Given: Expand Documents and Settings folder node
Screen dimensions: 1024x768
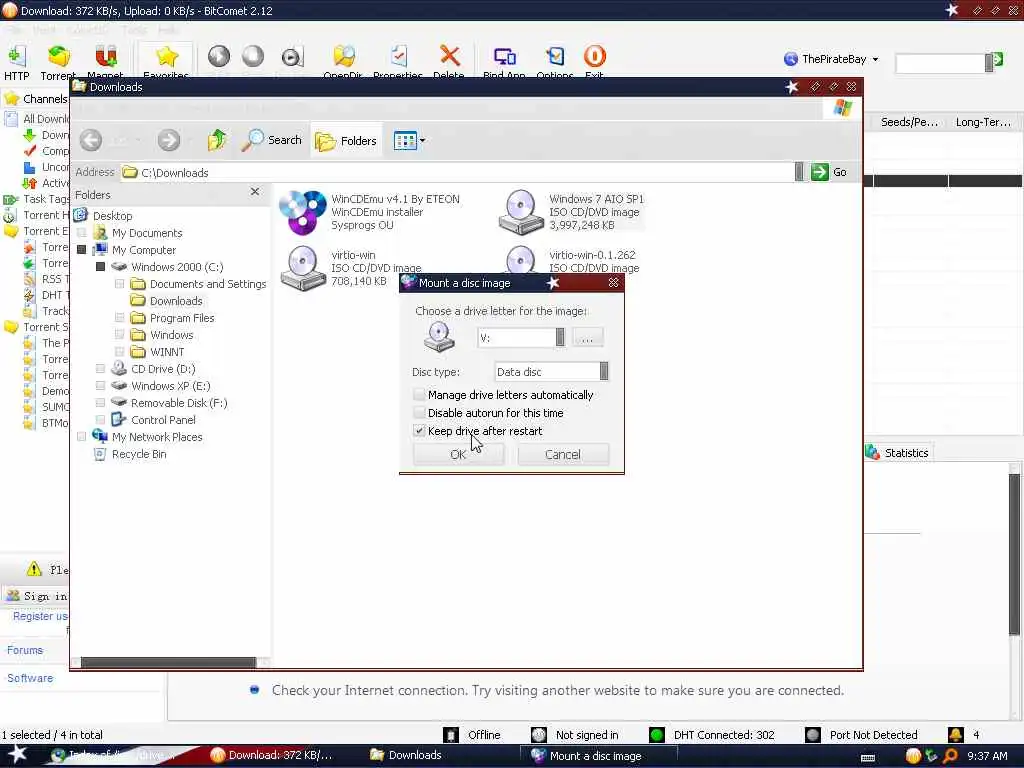Looking at the screenshot, I should 120,283.
